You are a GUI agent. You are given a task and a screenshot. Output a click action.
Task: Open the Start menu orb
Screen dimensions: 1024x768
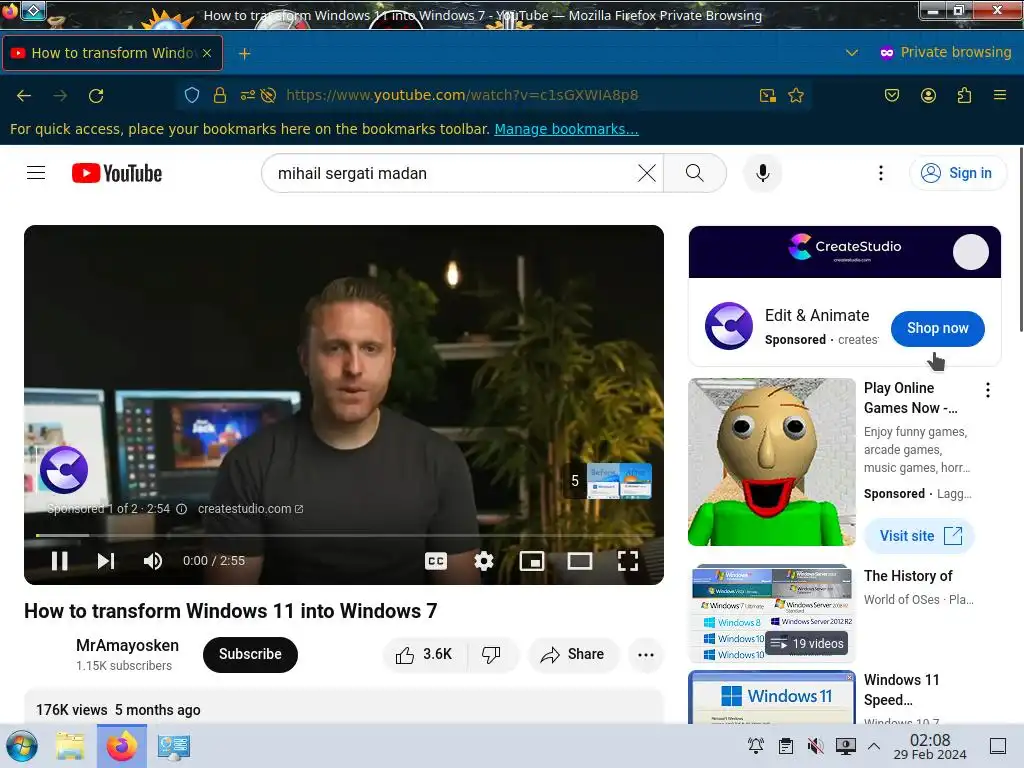22,746
